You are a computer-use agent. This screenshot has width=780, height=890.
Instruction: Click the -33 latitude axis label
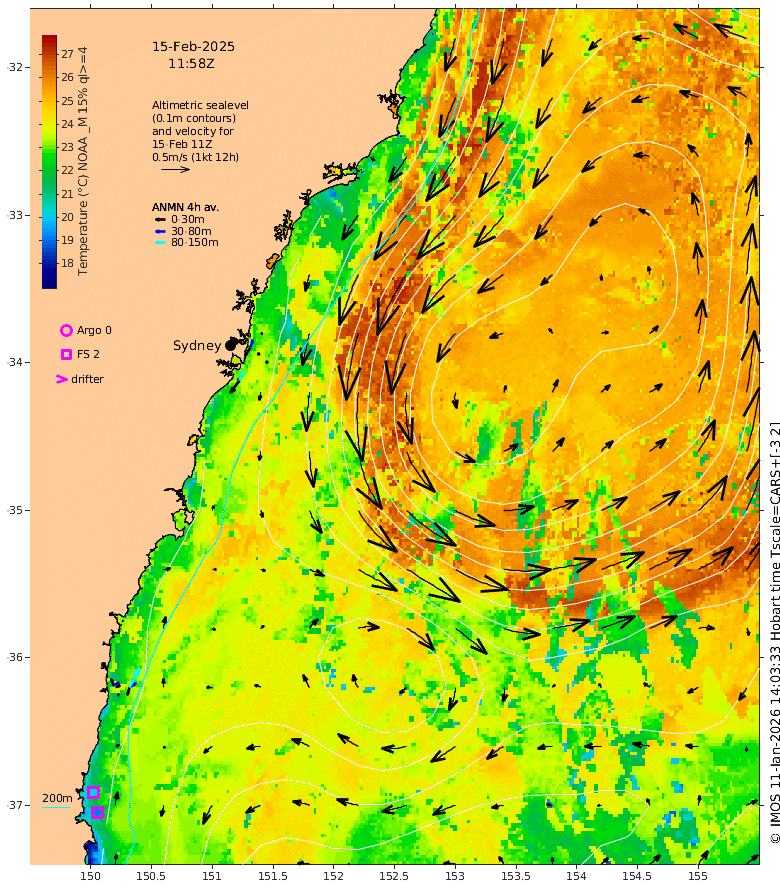coord(15,215)
